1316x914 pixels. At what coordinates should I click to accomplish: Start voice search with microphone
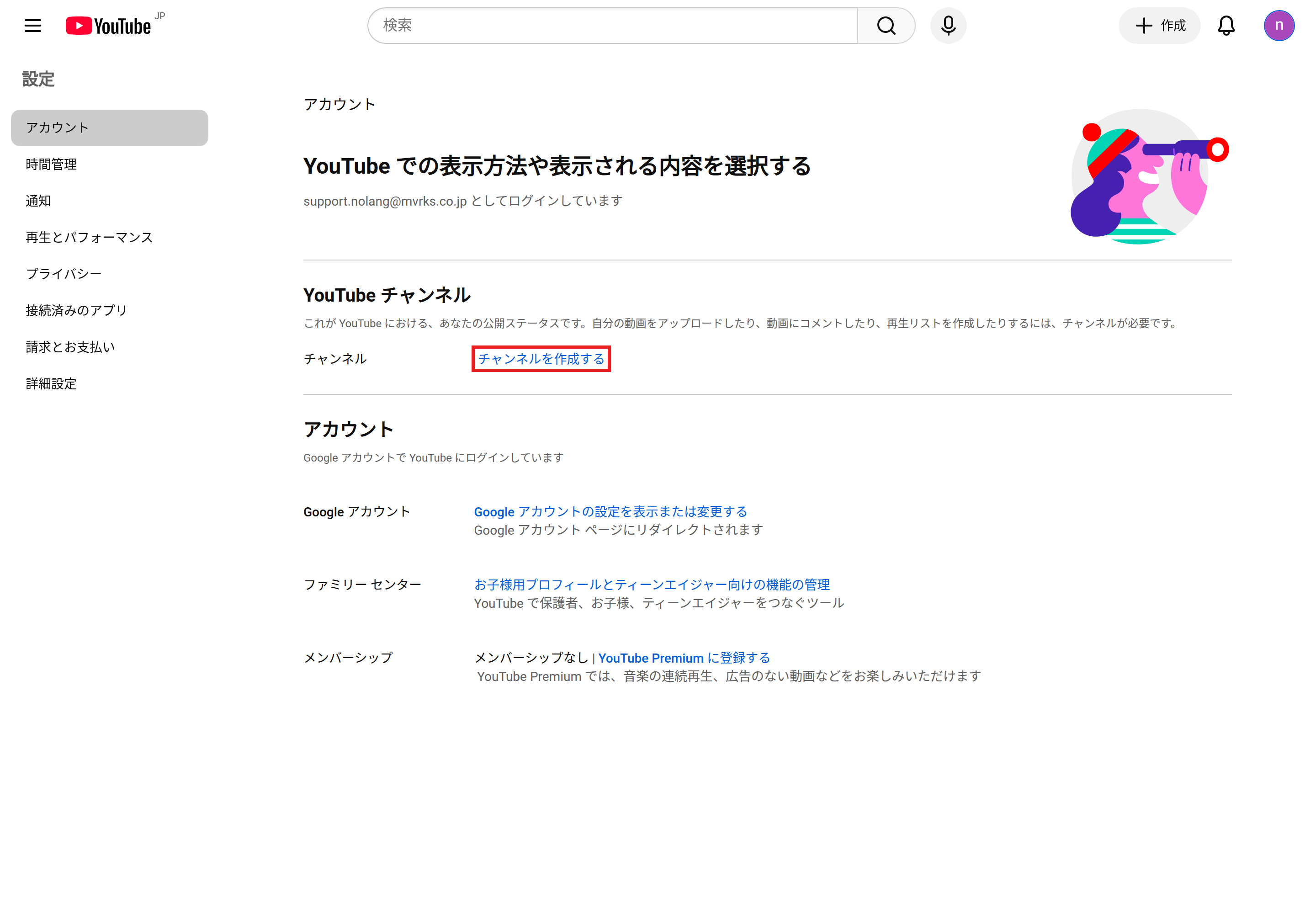click(x=948, y=25)
